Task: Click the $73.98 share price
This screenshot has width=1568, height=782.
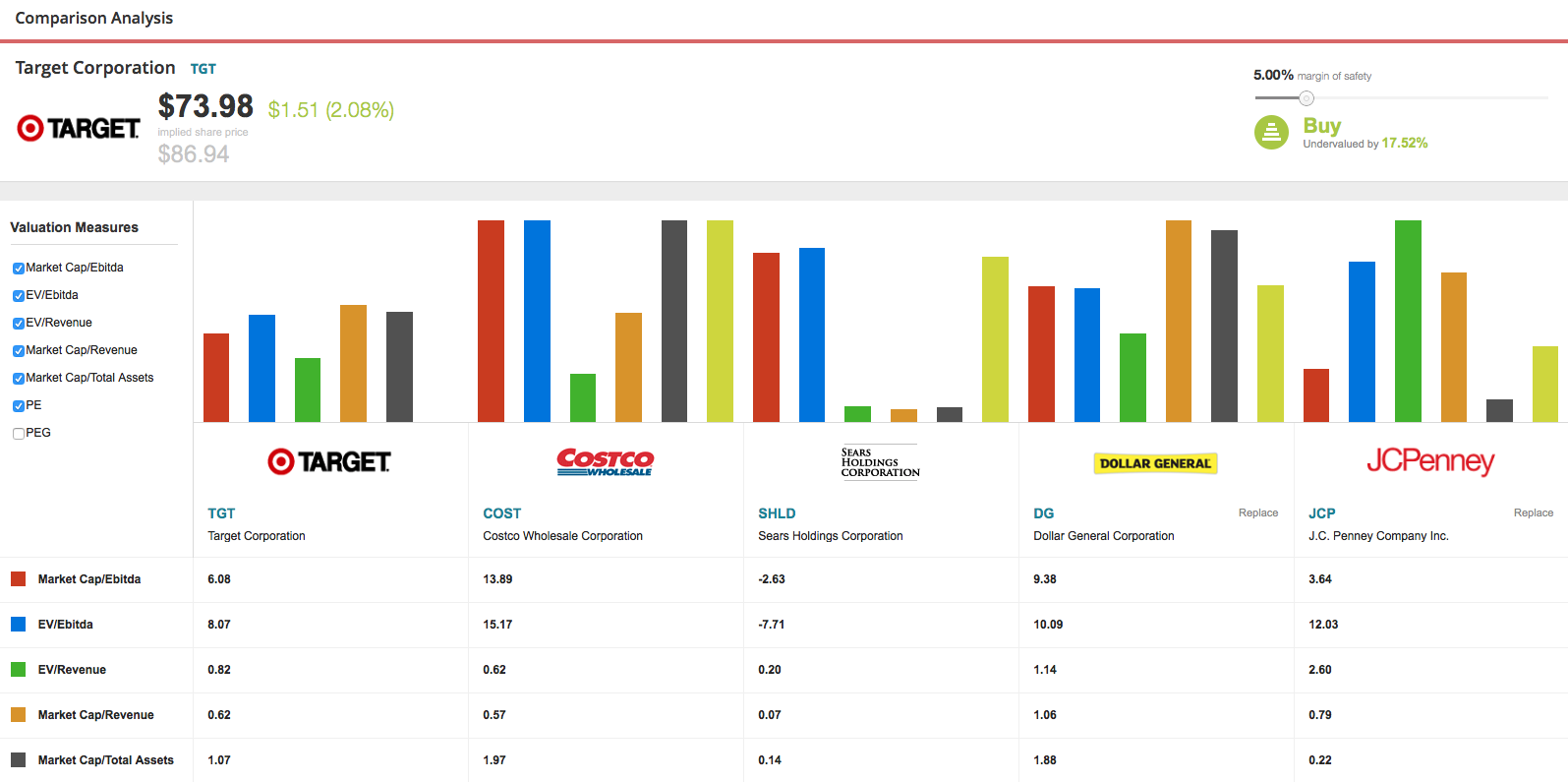Action: pos(205,106)
